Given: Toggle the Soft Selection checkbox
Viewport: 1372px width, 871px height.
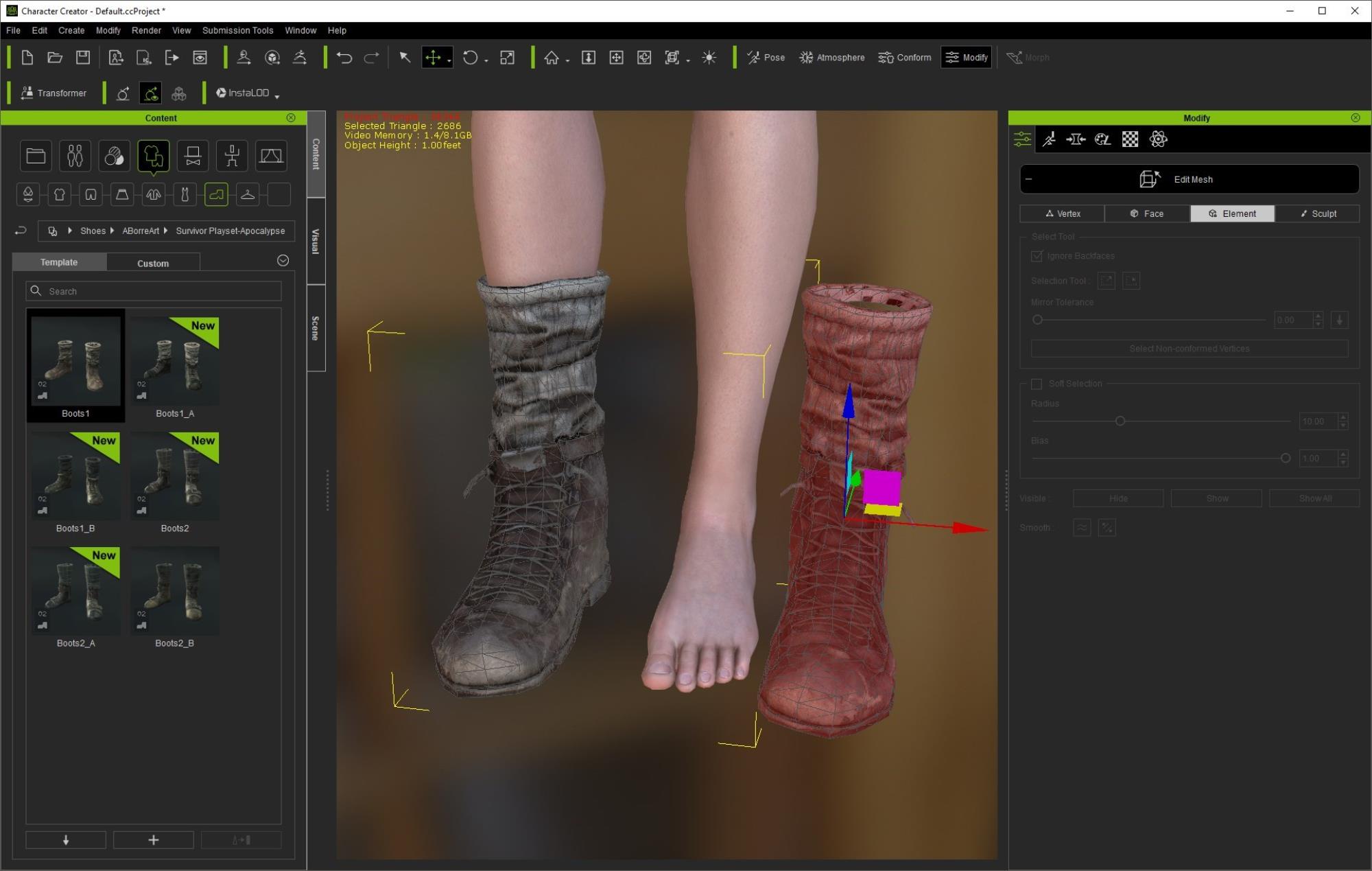Looking at the screenshot, I should (1037, 384).
